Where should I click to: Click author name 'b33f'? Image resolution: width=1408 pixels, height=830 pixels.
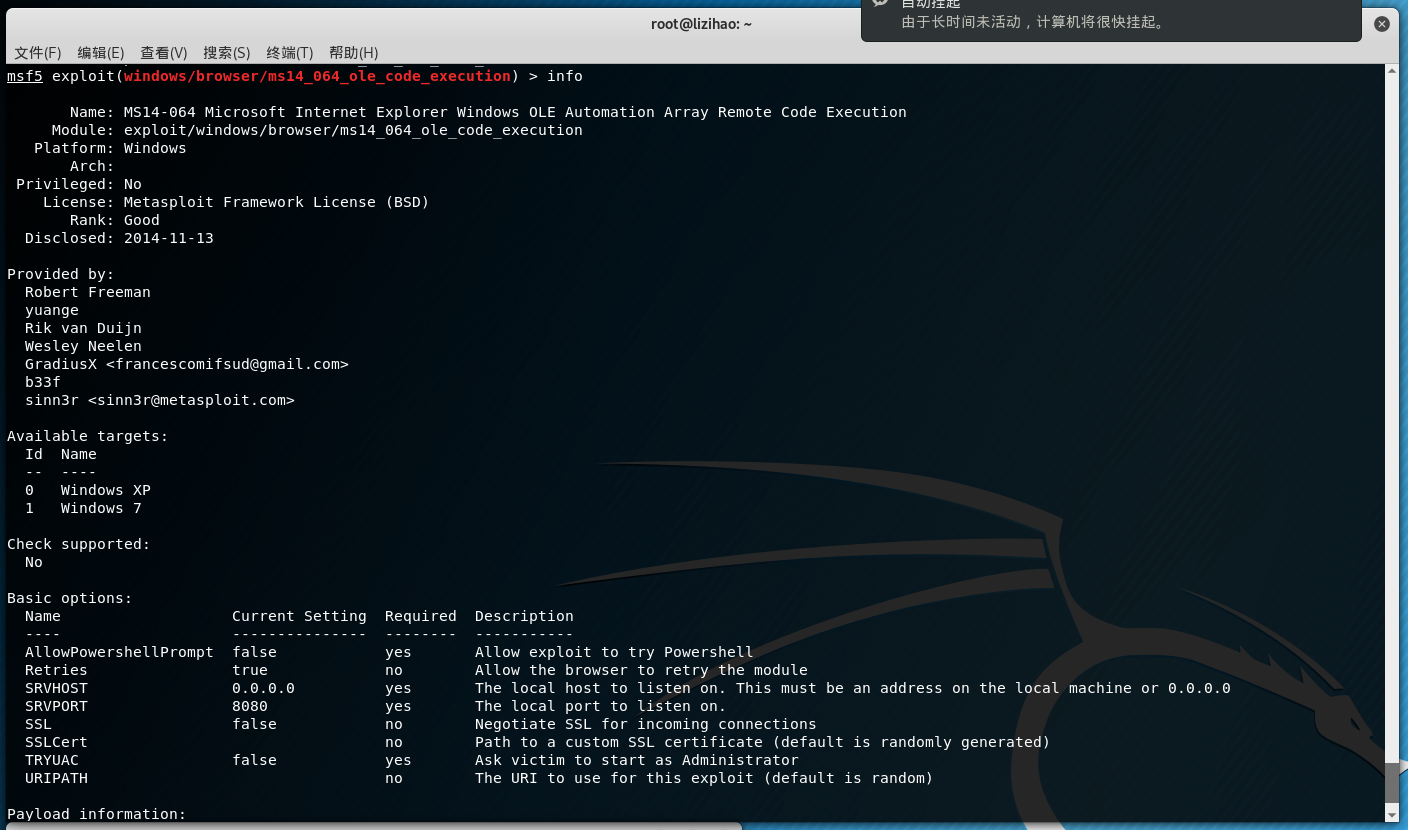click(43, 382)
